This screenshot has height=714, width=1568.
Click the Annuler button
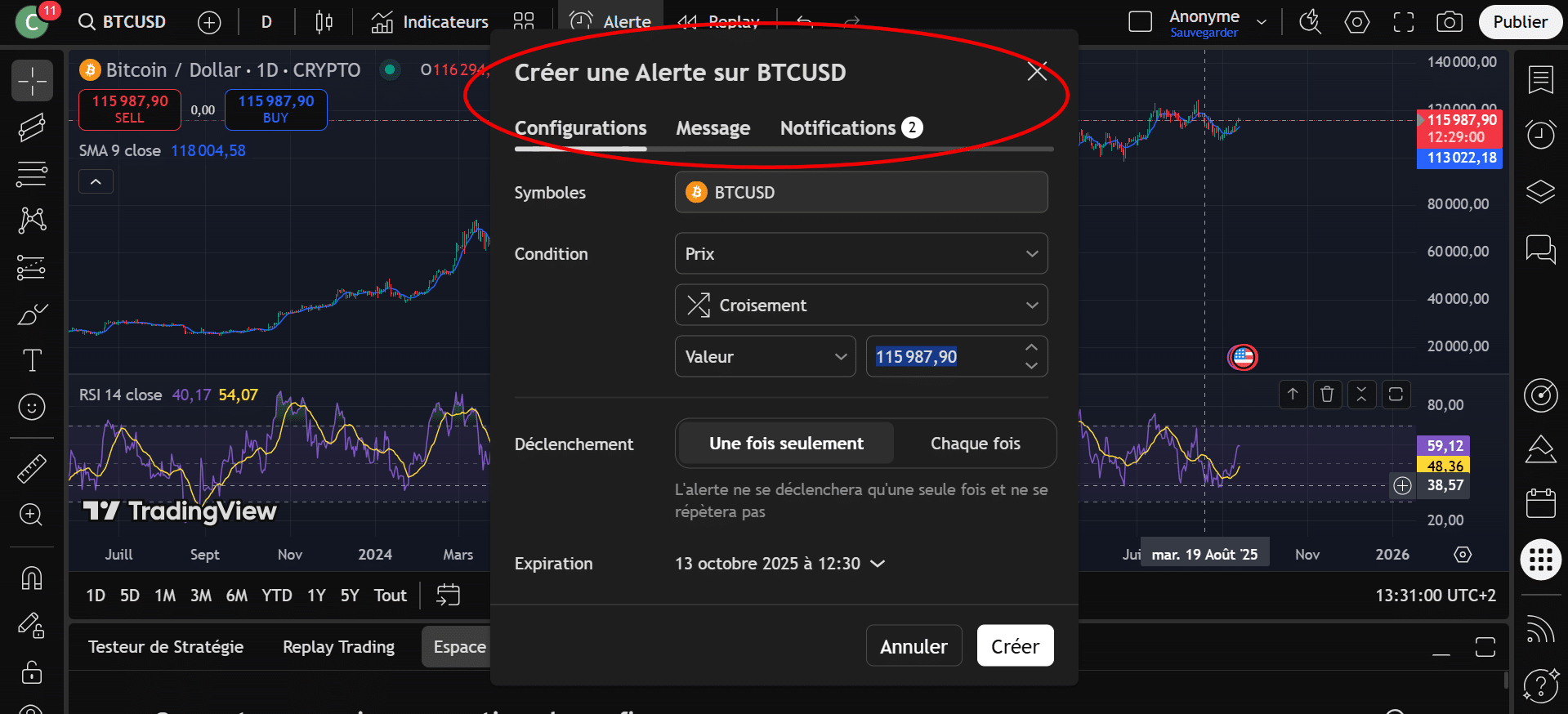(x=914, y=646)
